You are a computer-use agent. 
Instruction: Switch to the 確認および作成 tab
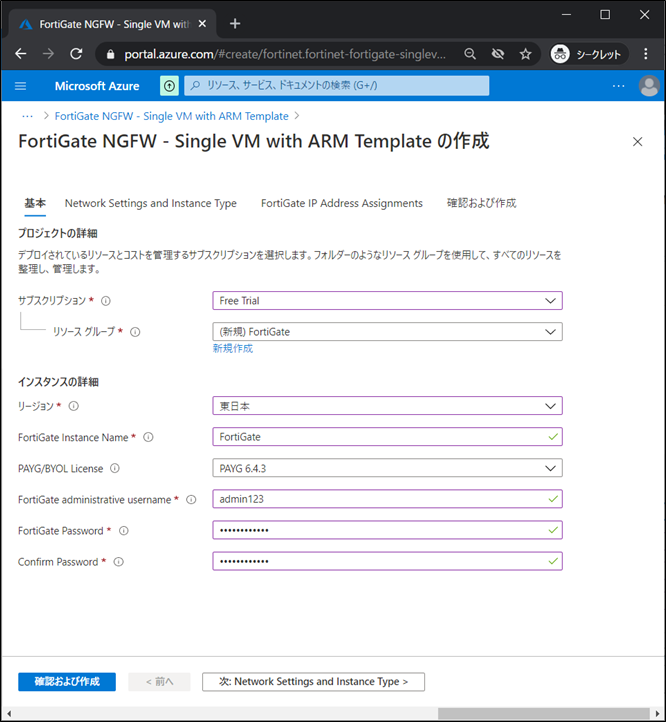[x=482, y=203]
